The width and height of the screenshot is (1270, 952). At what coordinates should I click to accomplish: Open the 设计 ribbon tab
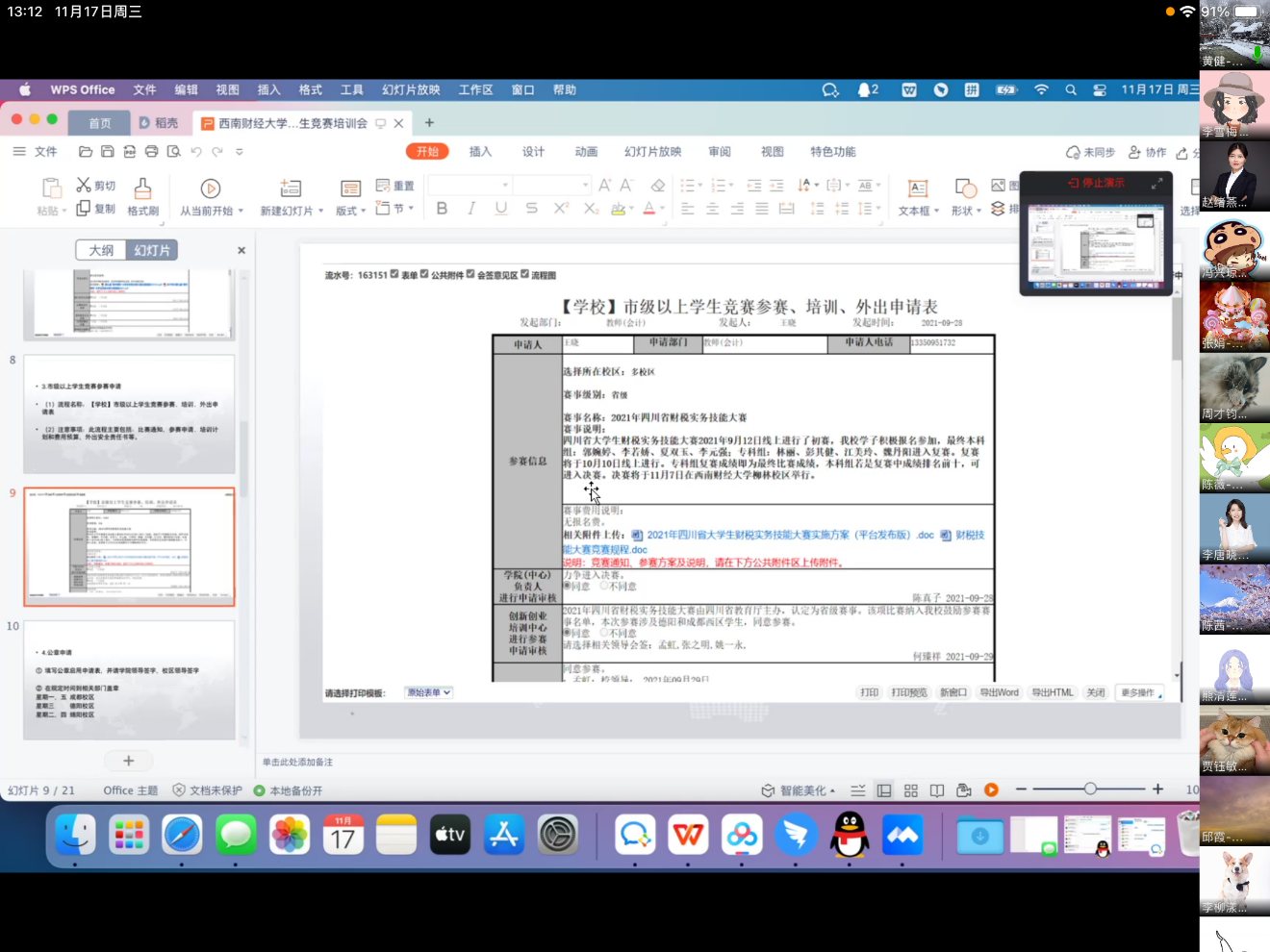(x=533, y=152)
